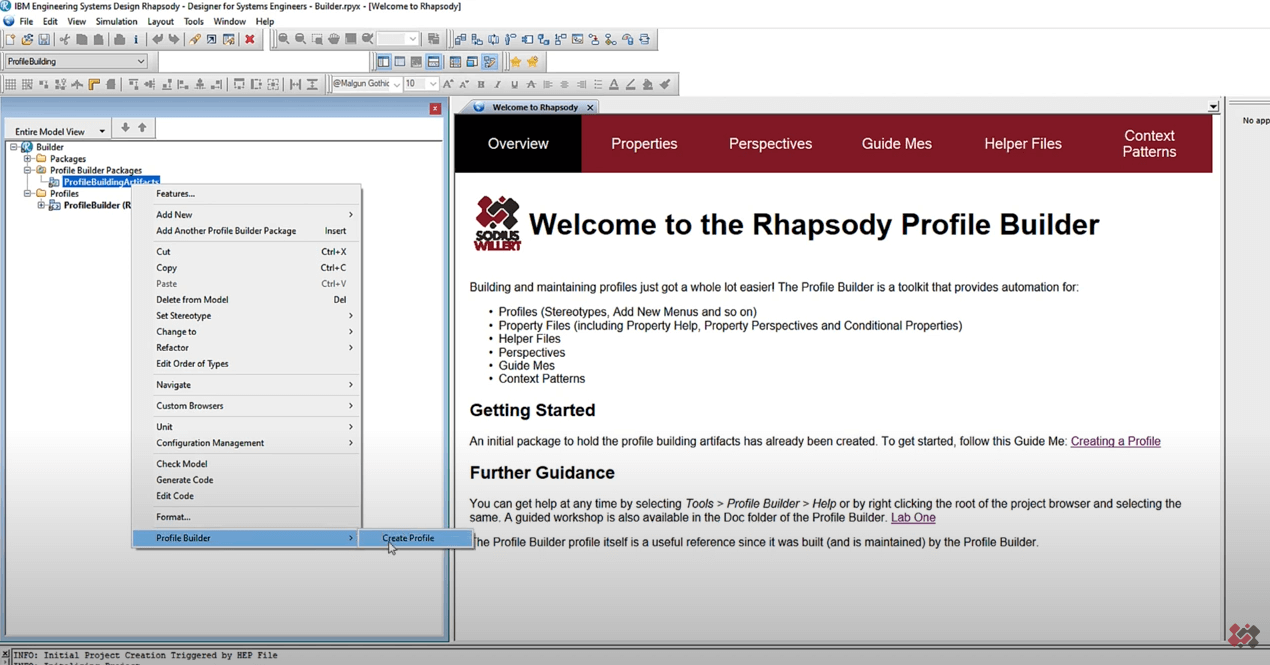Open the Creating a Profile link
The width and height of the screenshot is (1270, 665).
[1115, 441]
